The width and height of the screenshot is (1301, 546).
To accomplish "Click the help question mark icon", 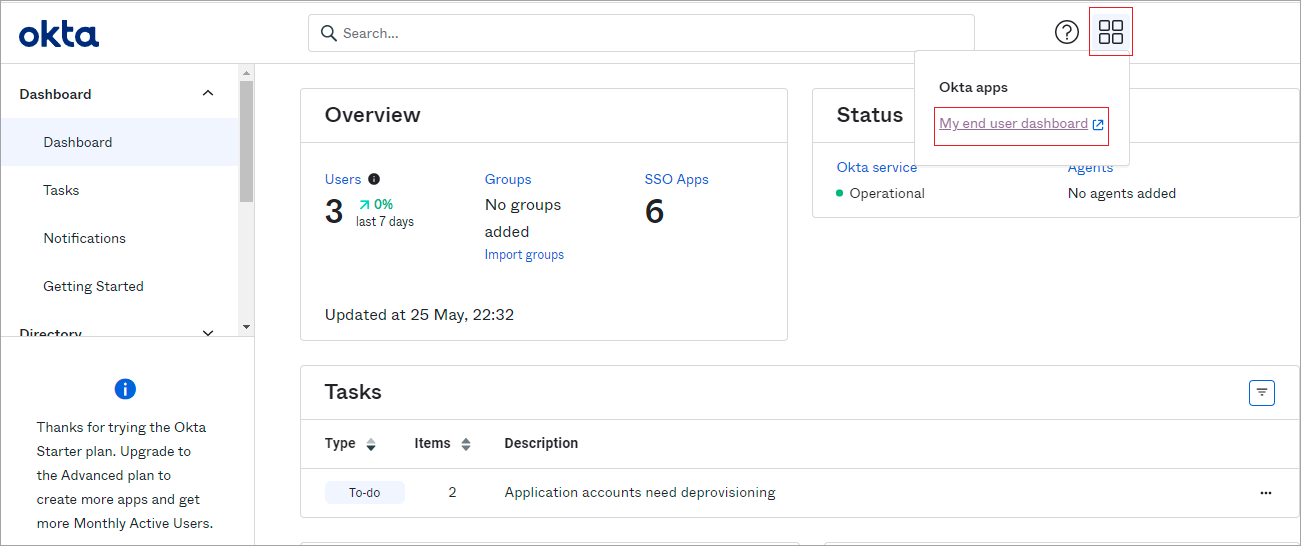I will 1067,32.
